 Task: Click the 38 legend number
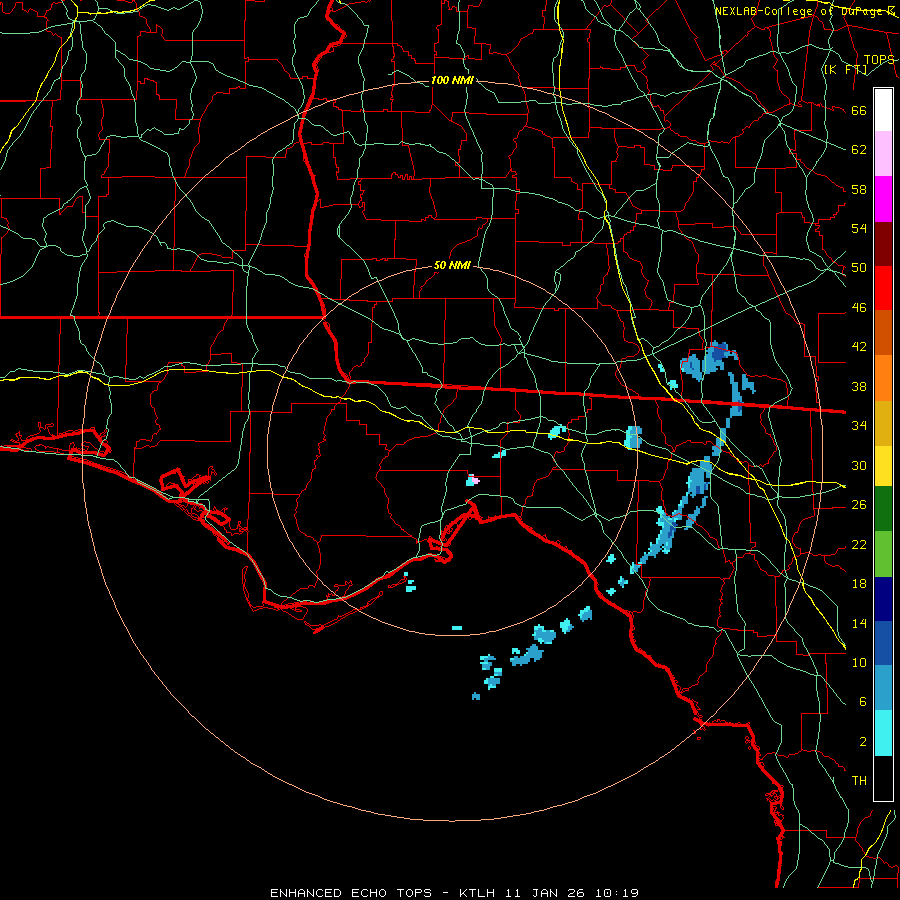pyautogui.click(x=859, y=386)
